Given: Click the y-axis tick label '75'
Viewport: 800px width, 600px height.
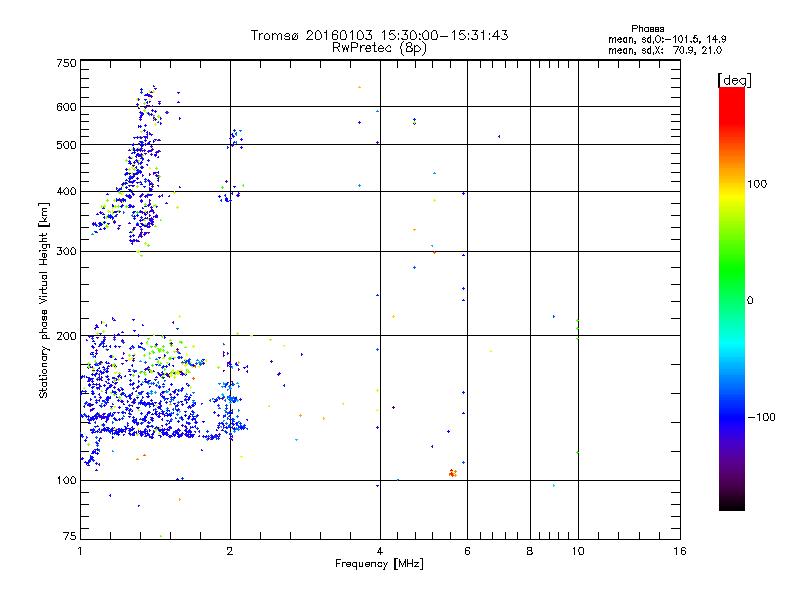Looking at the screenshot, I should coord(70,536).
